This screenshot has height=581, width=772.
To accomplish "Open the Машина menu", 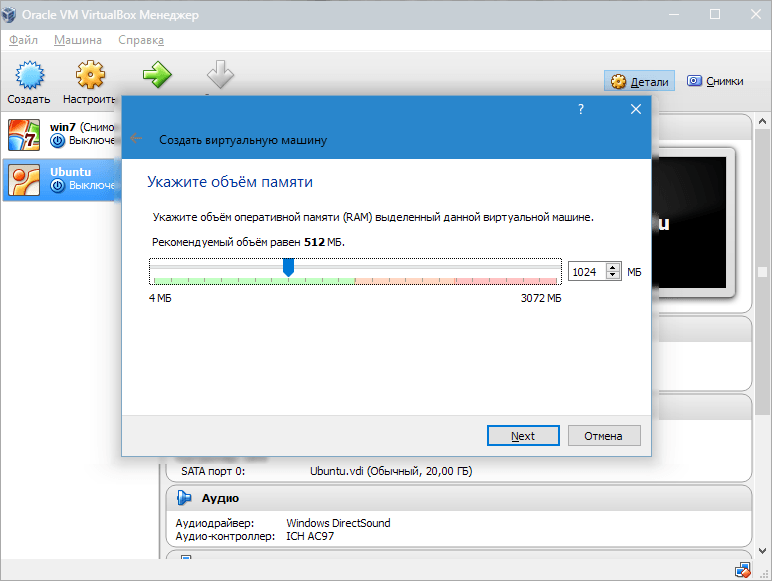I will click(78, 40).
